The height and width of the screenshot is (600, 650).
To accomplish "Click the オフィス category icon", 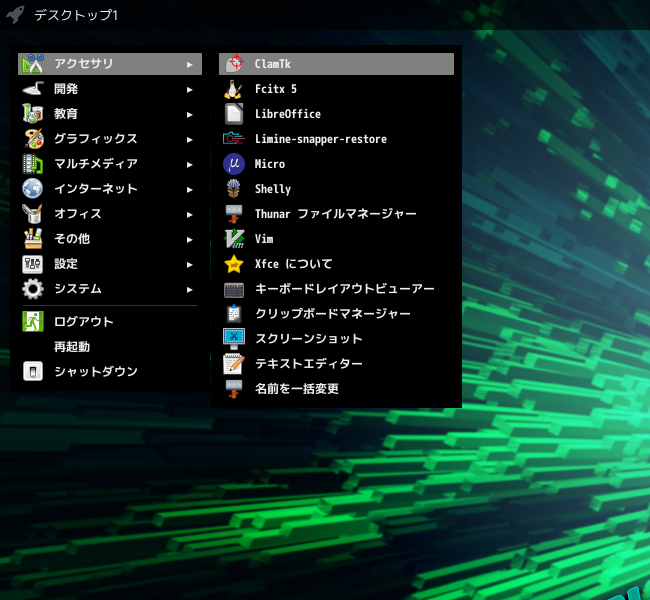I will pyautogui.click(x=33, y=214).
